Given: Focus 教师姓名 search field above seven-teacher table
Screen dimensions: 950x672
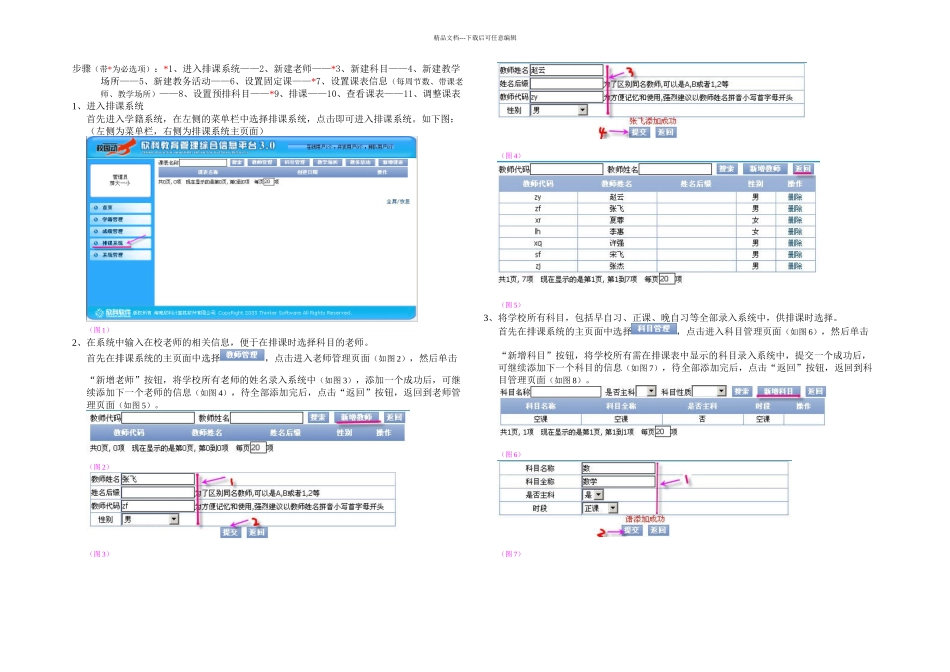Looking at the screenshot, I should (x=675, y=169).
